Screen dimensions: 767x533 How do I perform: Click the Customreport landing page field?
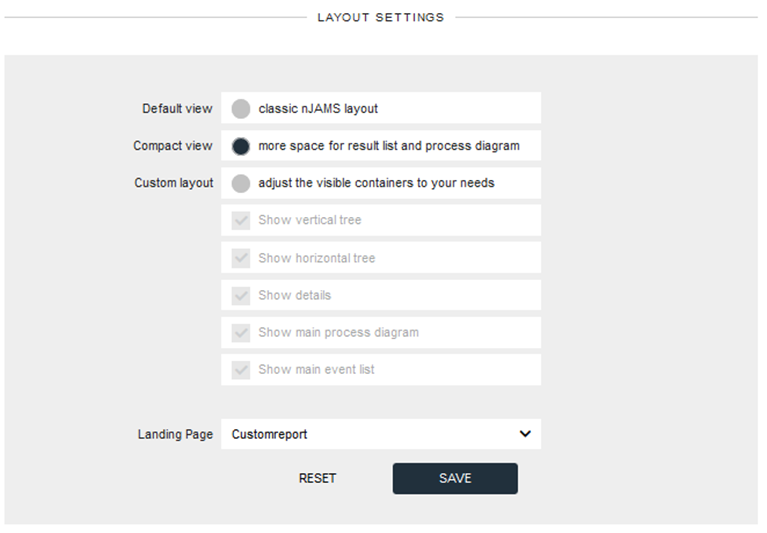[381, 434]
